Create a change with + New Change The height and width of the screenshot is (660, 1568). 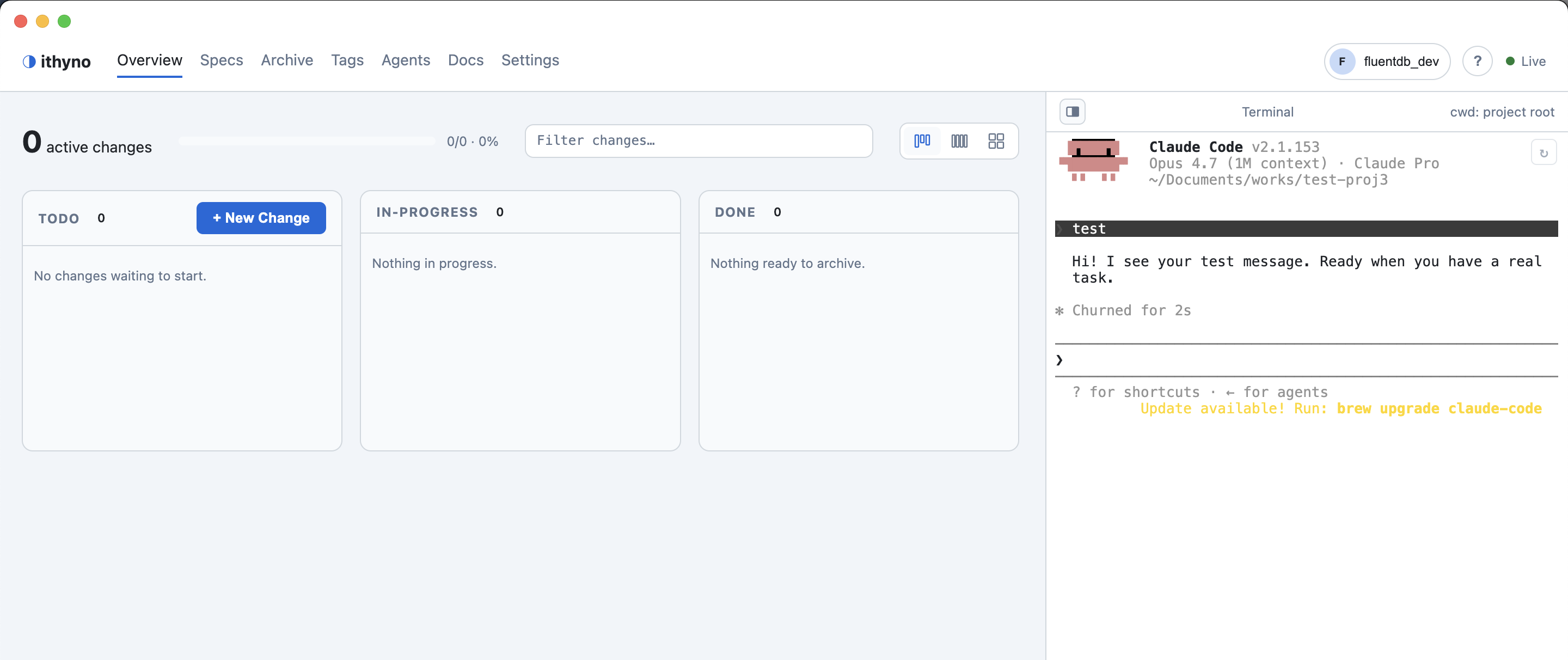pyautogui.click(x=261, y=218)
